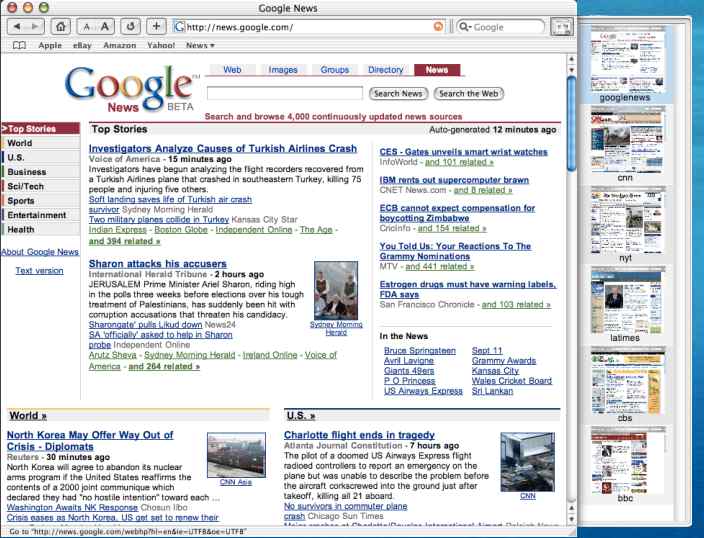Open the home page with the house icon
The image size is (704, 538).
click(60, 26)
